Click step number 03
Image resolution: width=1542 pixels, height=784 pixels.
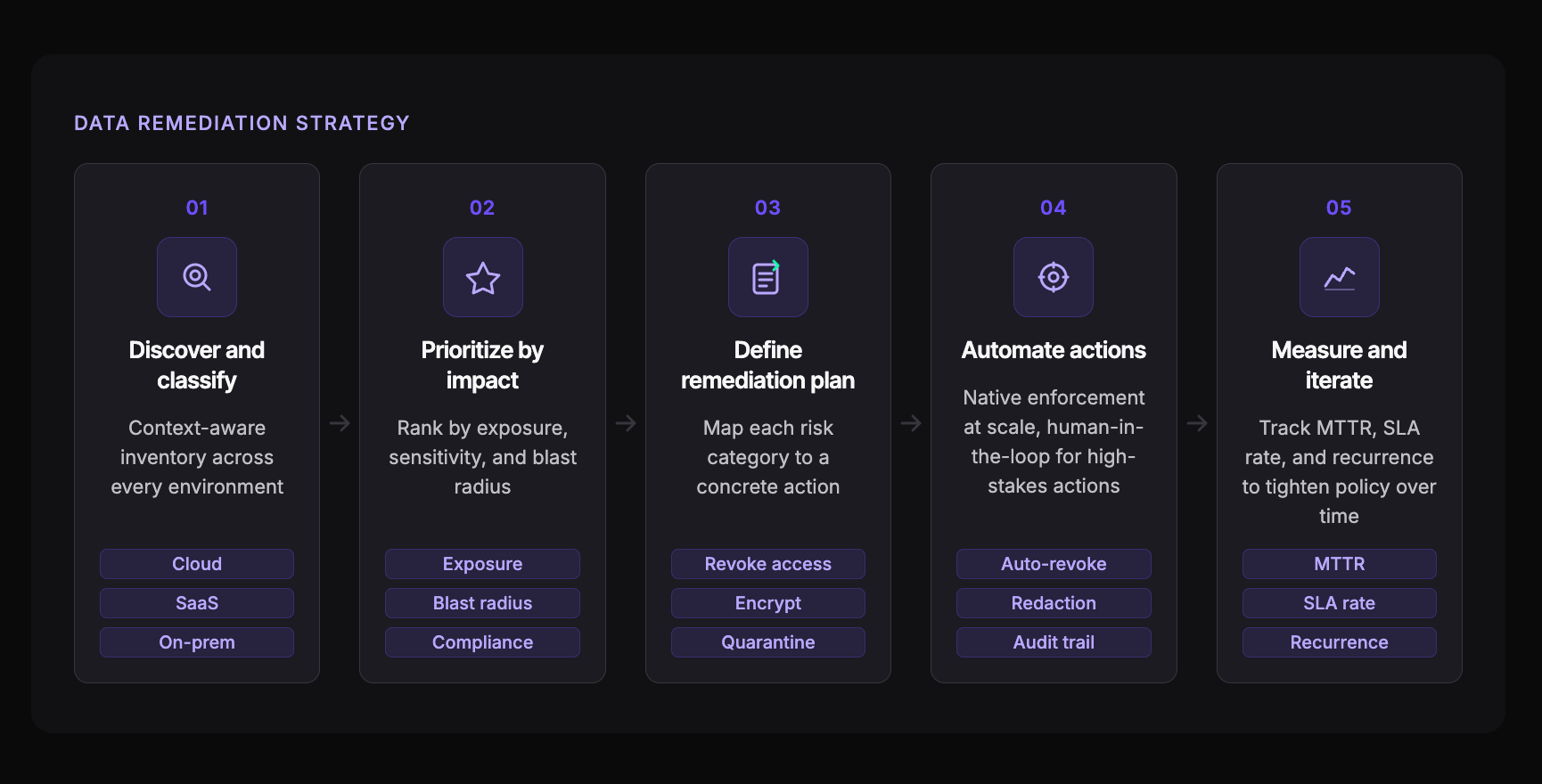pyautogui.click(x=768, y=208)
